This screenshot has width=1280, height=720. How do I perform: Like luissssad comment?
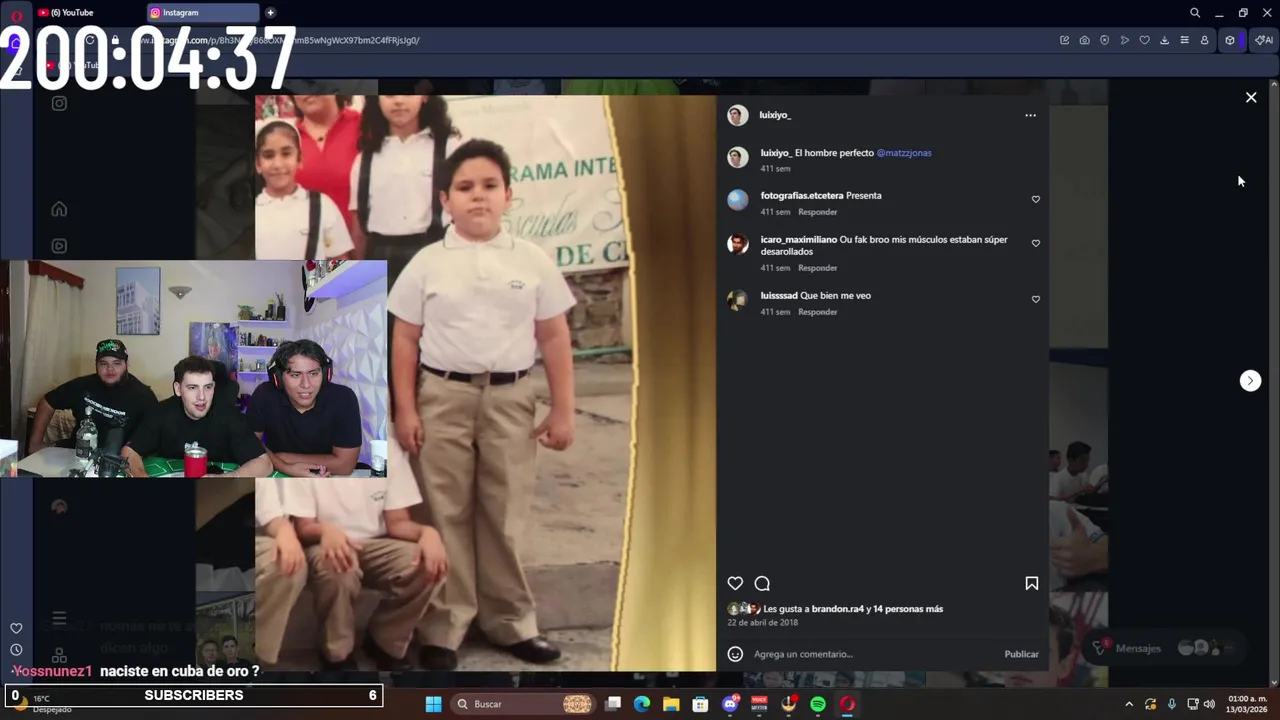pyautogui.click(x=1035, y=299)
